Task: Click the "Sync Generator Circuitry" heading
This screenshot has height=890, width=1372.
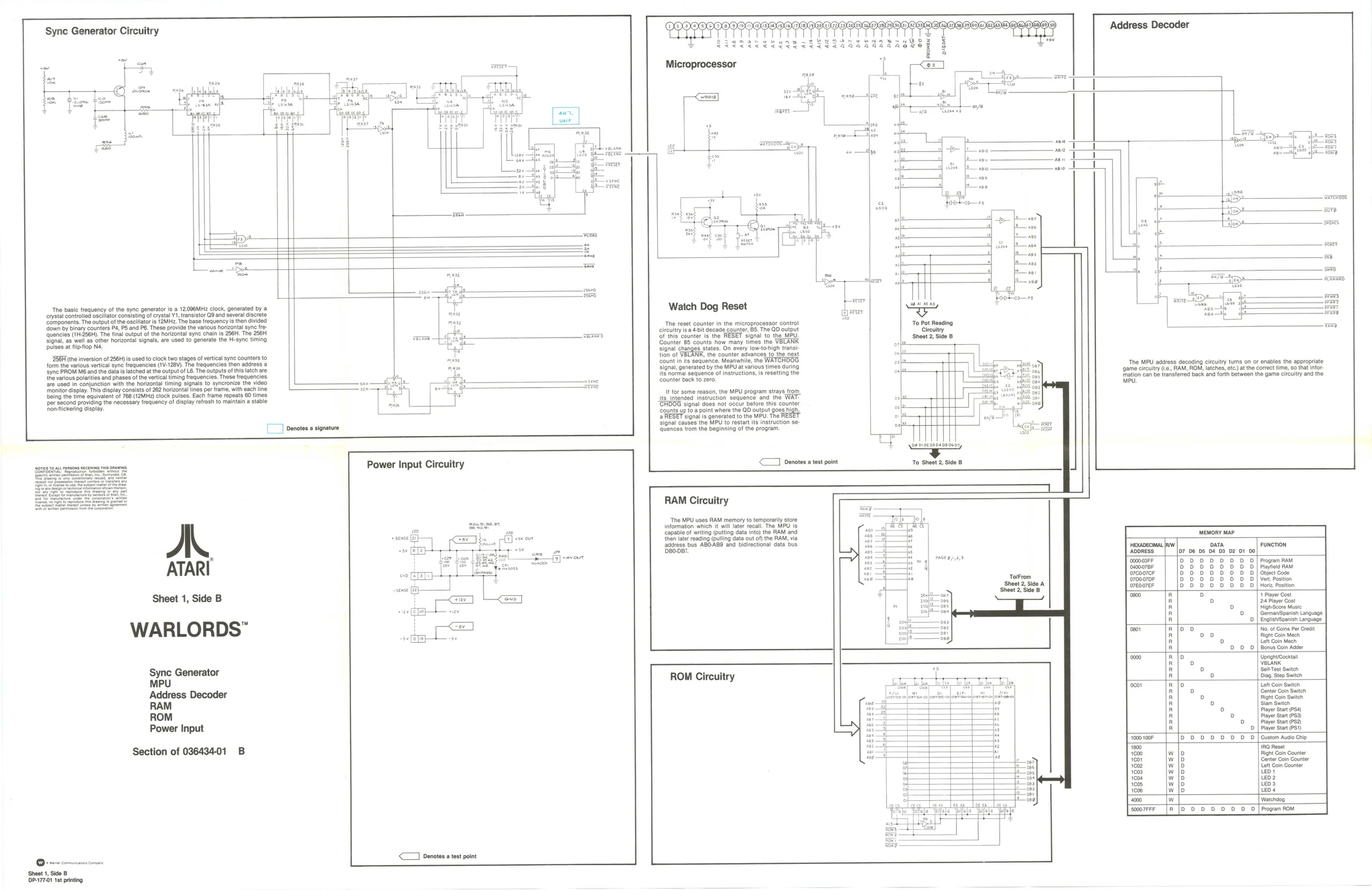Action: (x=102, y=31)
